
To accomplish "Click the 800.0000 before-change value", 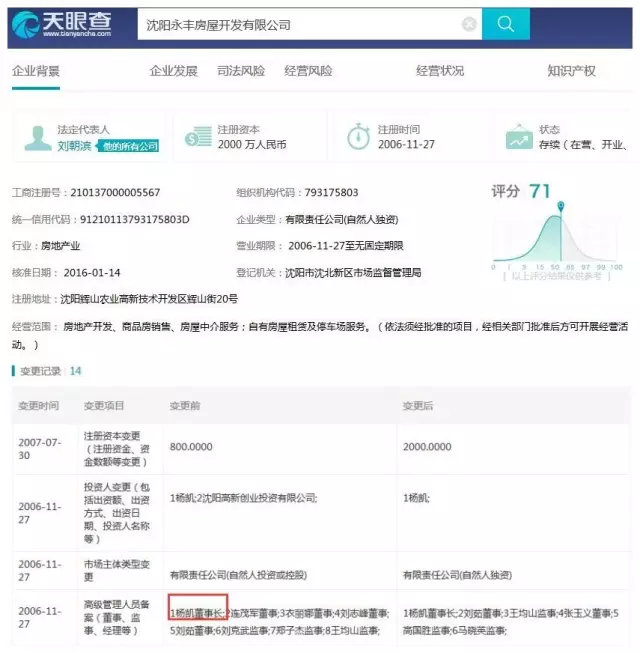I will (191, 447).
